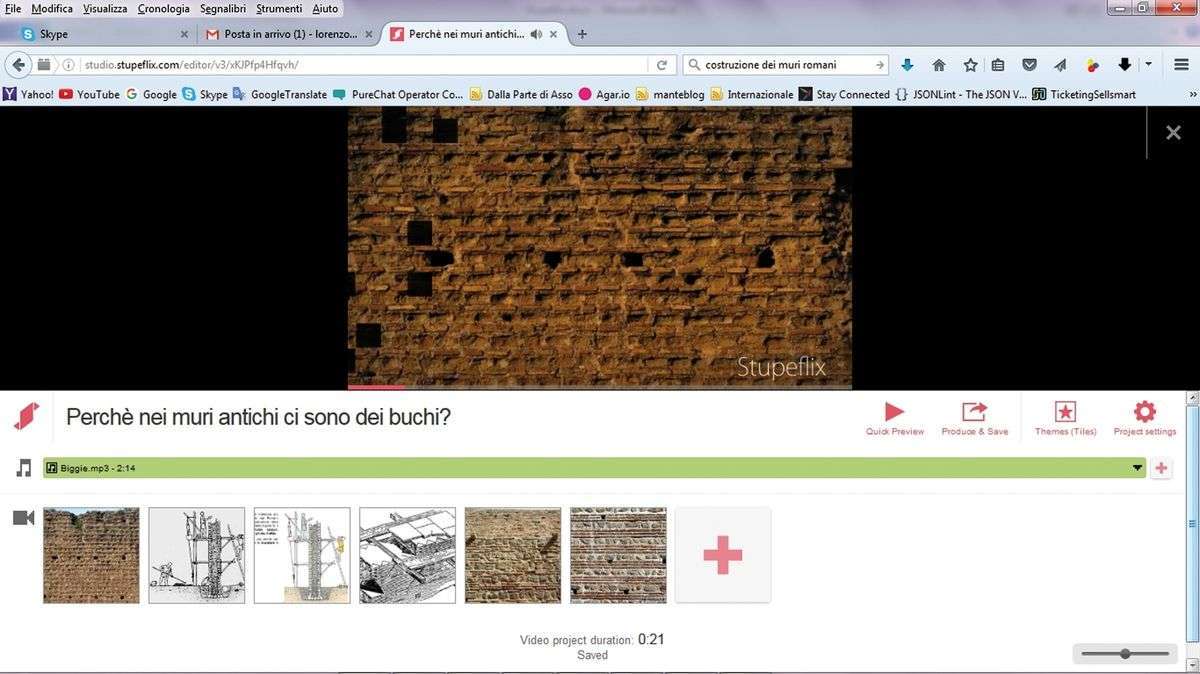Select the third thumbnail with text and drawing

click(x=302, y=555)
